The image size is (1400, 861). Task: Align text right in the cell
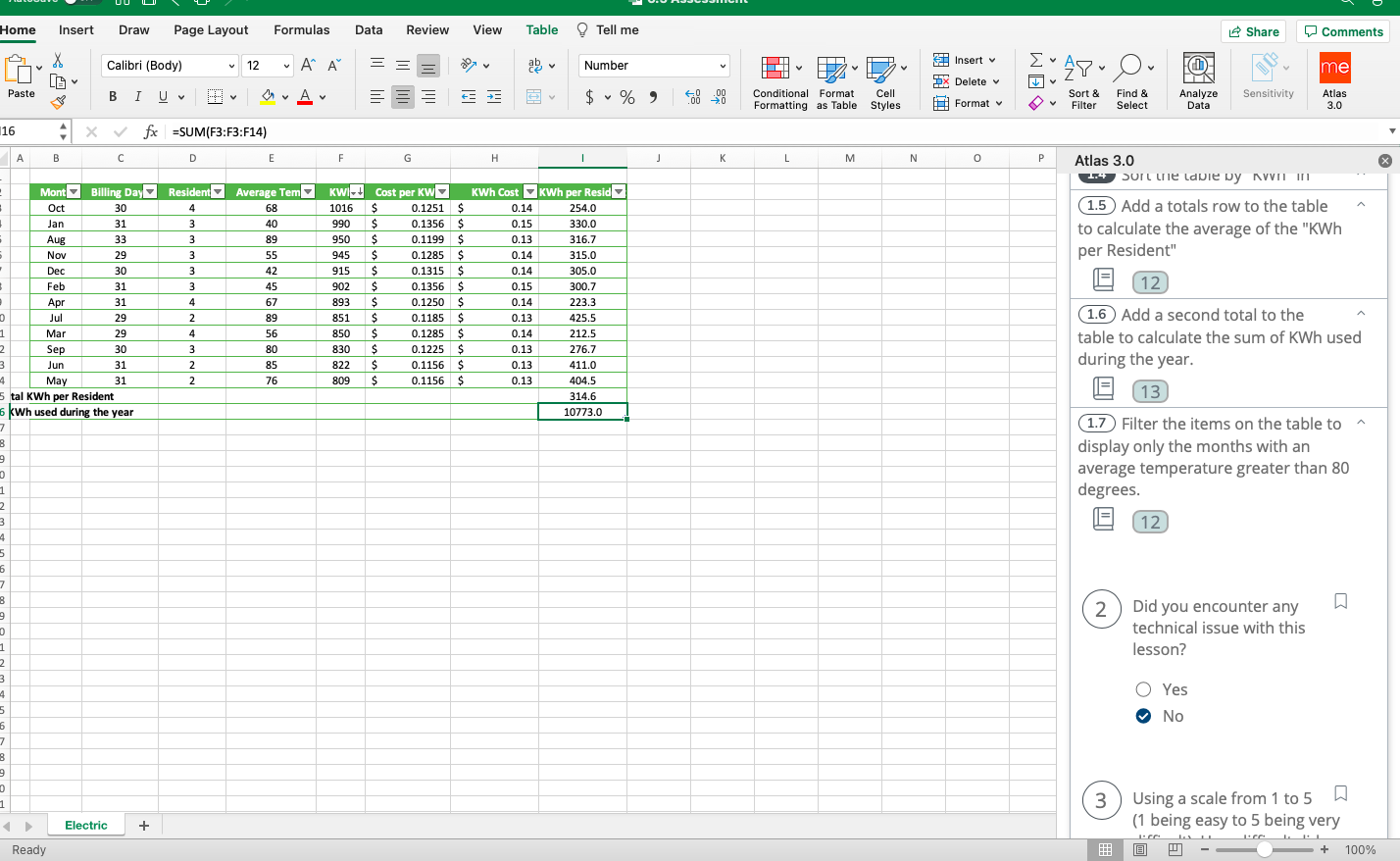pos(428,96)
